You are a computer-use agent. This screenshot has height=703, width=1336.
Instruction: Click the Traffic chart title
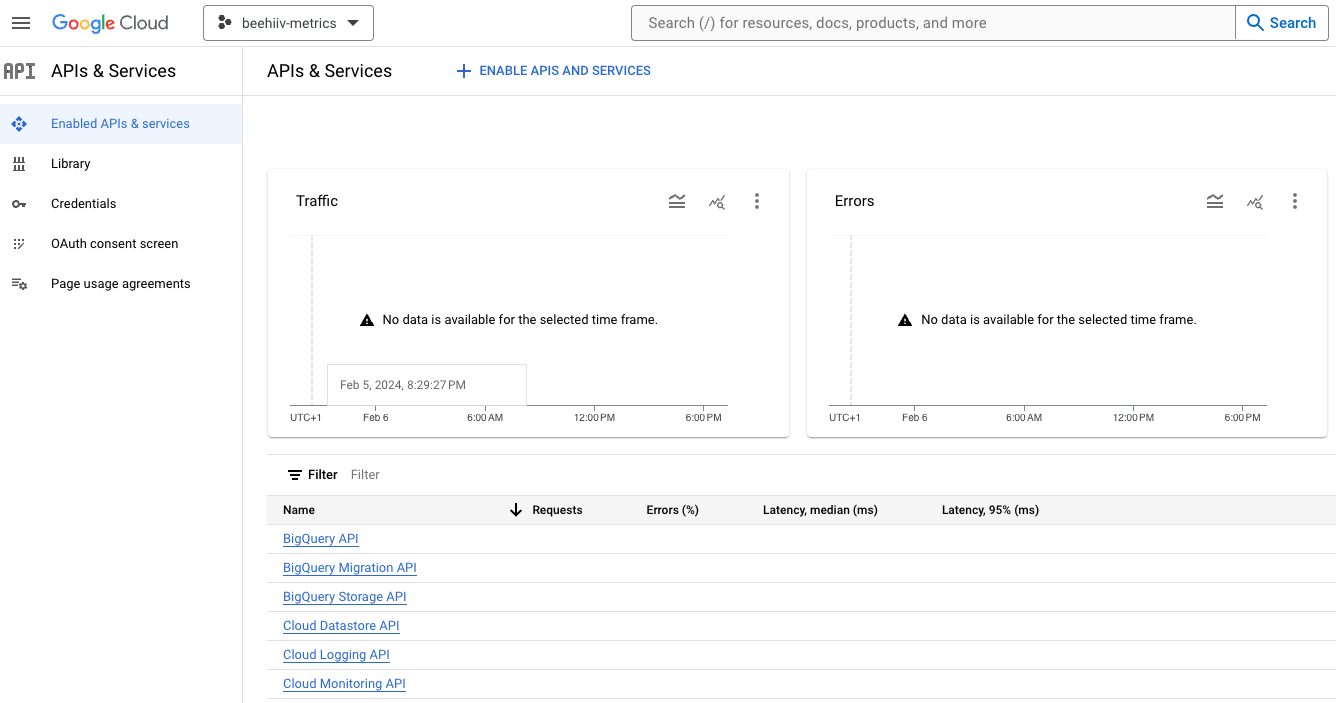(x=317, y=201)
